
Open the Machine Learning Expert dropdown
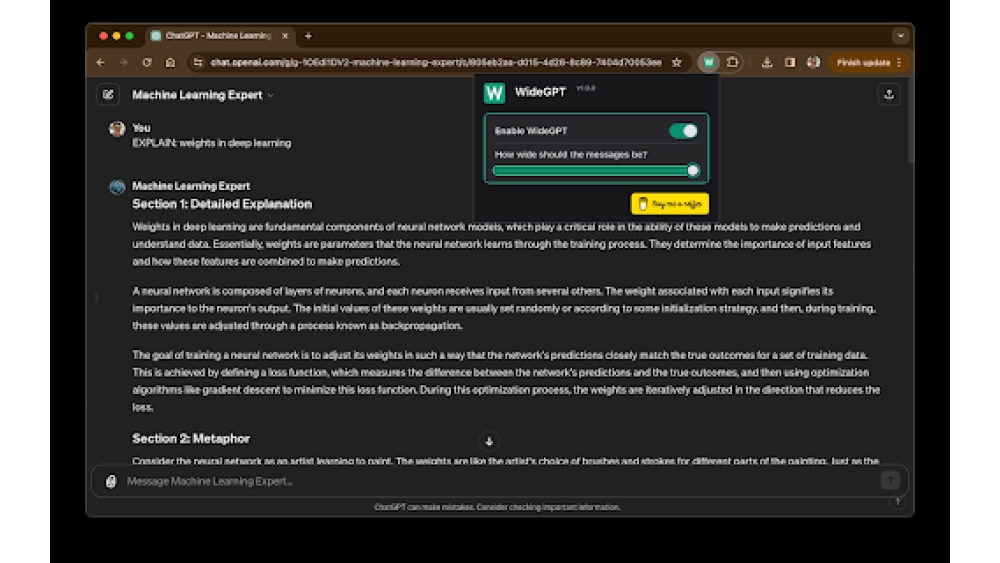coord(203,95)
